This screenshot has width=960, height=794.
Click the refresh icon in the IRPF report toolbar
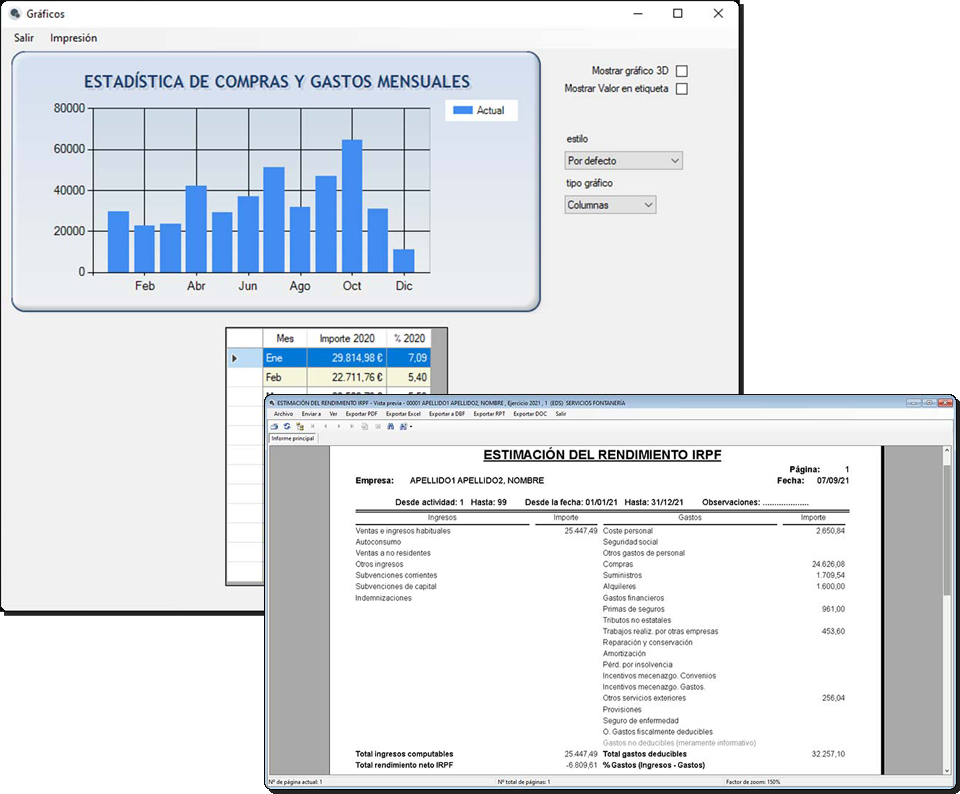click(287, 426)
